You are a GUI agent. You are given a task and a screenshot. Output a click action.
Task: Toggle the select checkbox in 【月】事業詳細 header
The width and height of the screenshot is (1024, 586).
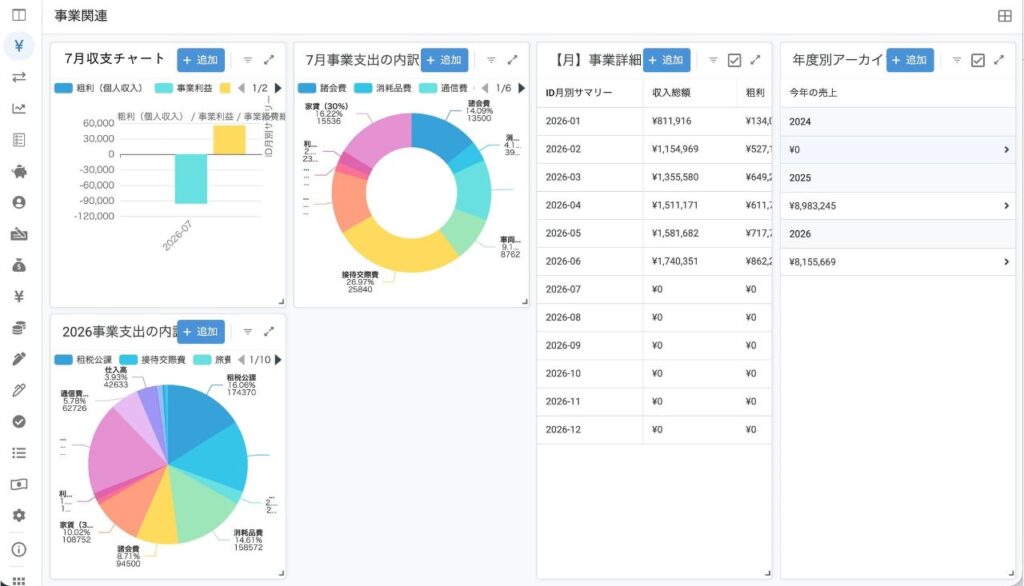click(735, 60)
